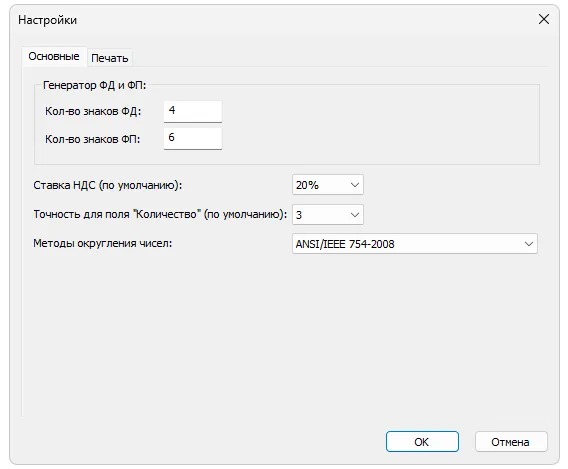This screenshot has height=469, width=568.
Task: Click the Кол-во знаков ФП label
Action: 92,139
